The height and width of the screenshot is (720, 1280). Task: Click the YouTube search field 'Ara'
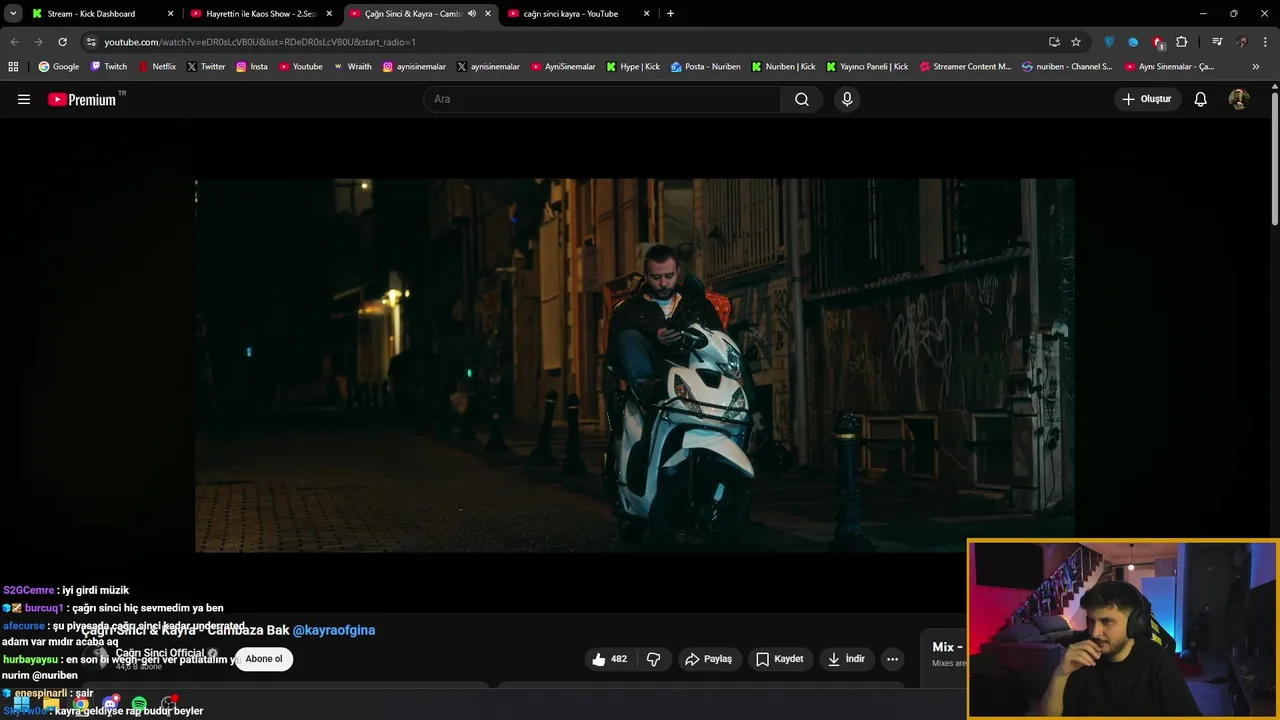pyautogui.click(x=602, y=99)
